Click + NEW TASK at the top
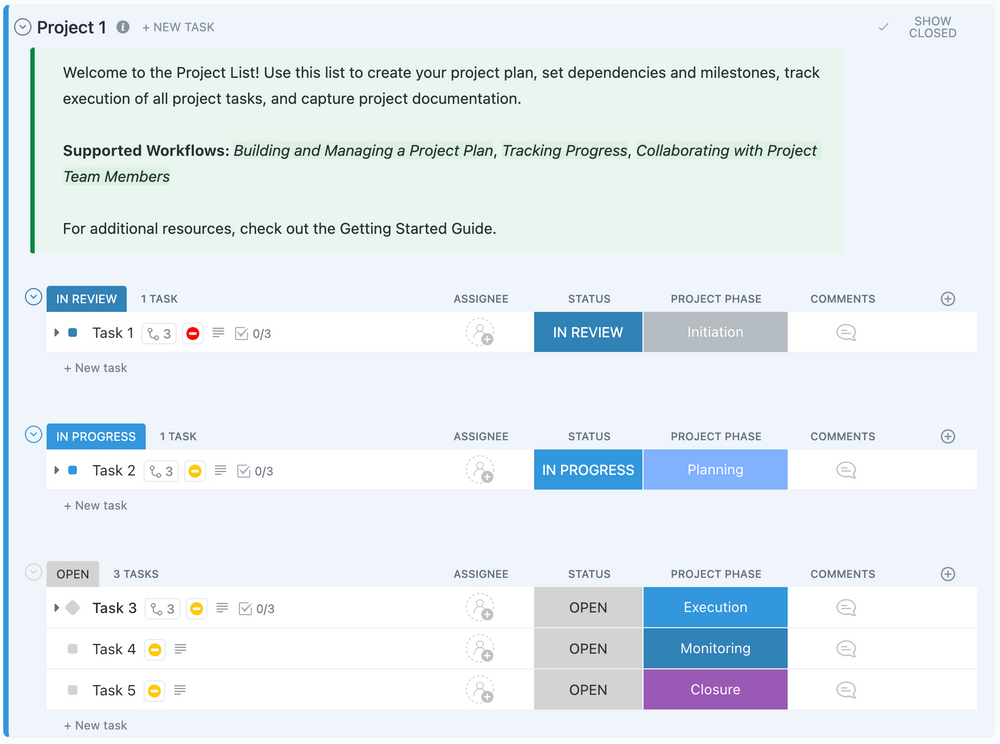 178,27
